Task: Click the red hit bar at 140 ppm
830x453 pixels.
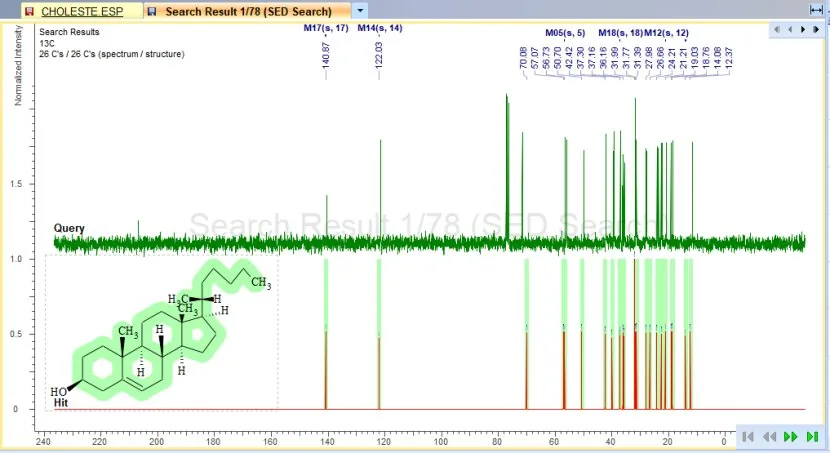Action: pyautogui.click(x=326, y=370)
